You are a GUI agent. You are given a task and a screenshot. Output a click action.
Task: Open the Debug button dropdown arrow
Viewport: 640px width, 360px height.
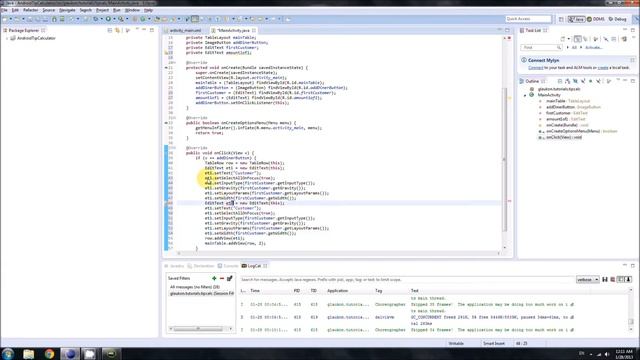(101, 19)
